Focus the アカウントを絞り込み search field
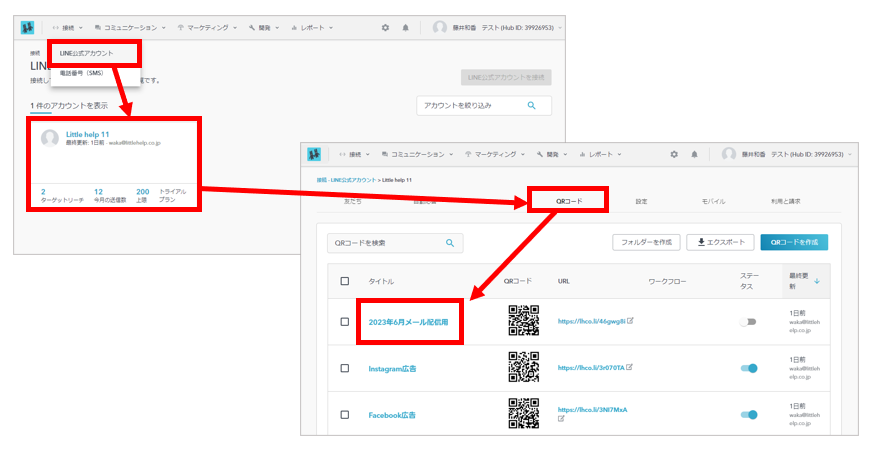This screenshot has height=450, width=871. point(470,106)
